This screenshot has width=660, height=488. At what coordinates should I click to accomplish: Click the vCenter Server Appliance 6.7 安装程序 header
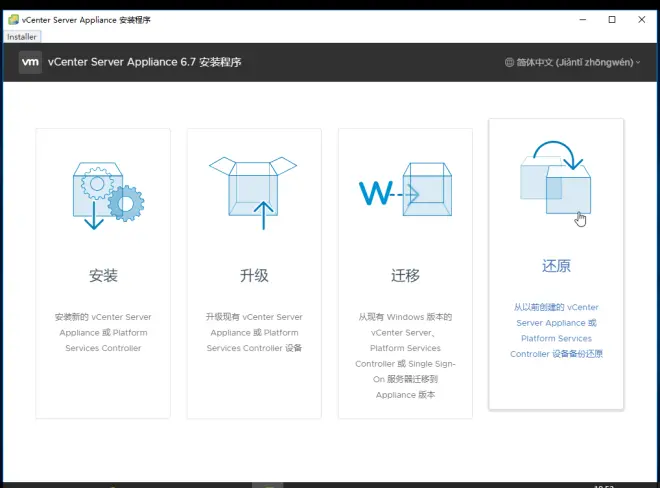coord(144,62)
